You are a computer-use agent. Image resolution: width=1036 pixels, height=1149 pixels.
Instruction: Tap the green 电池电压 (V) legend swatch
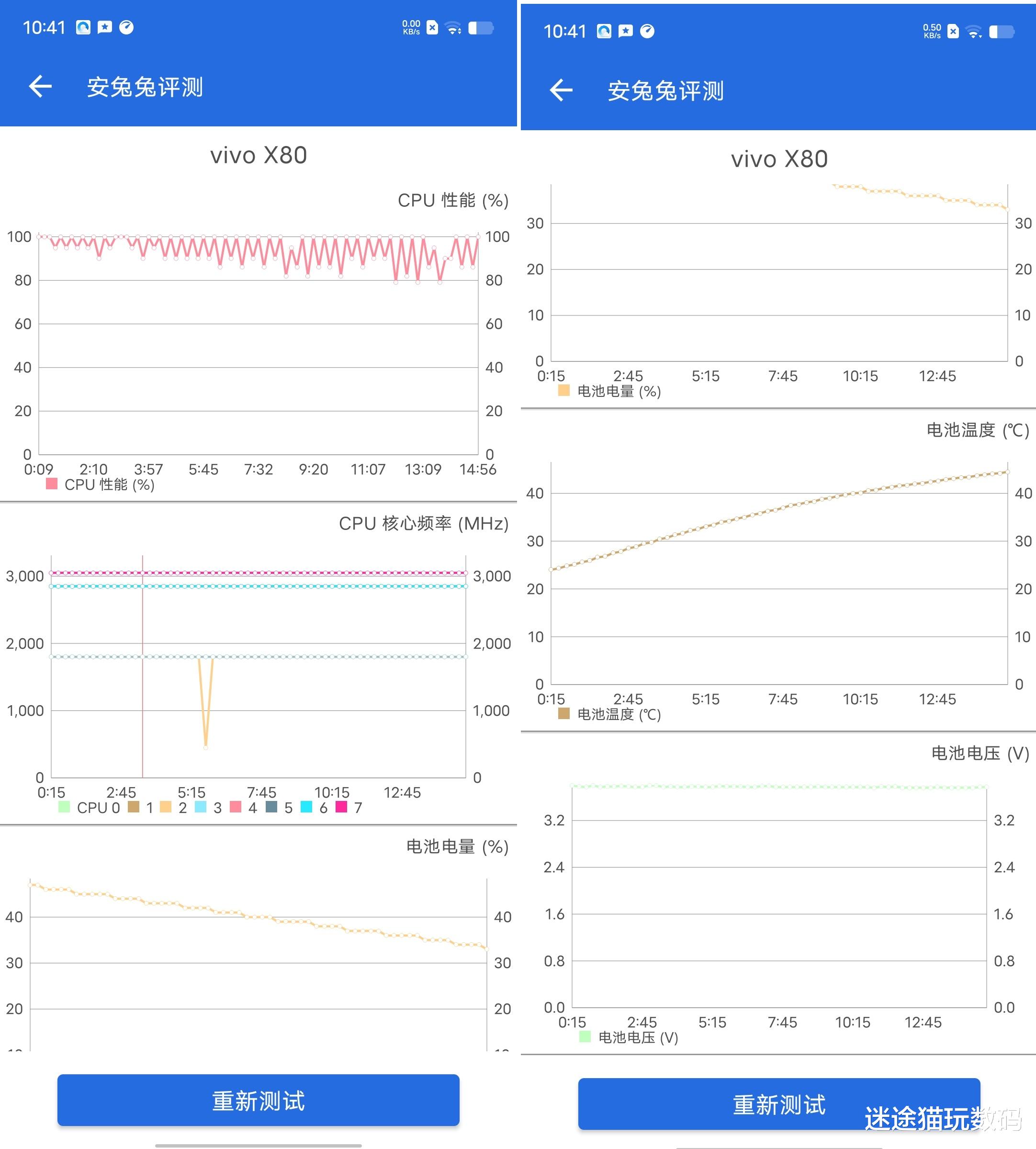[585, 1036]
